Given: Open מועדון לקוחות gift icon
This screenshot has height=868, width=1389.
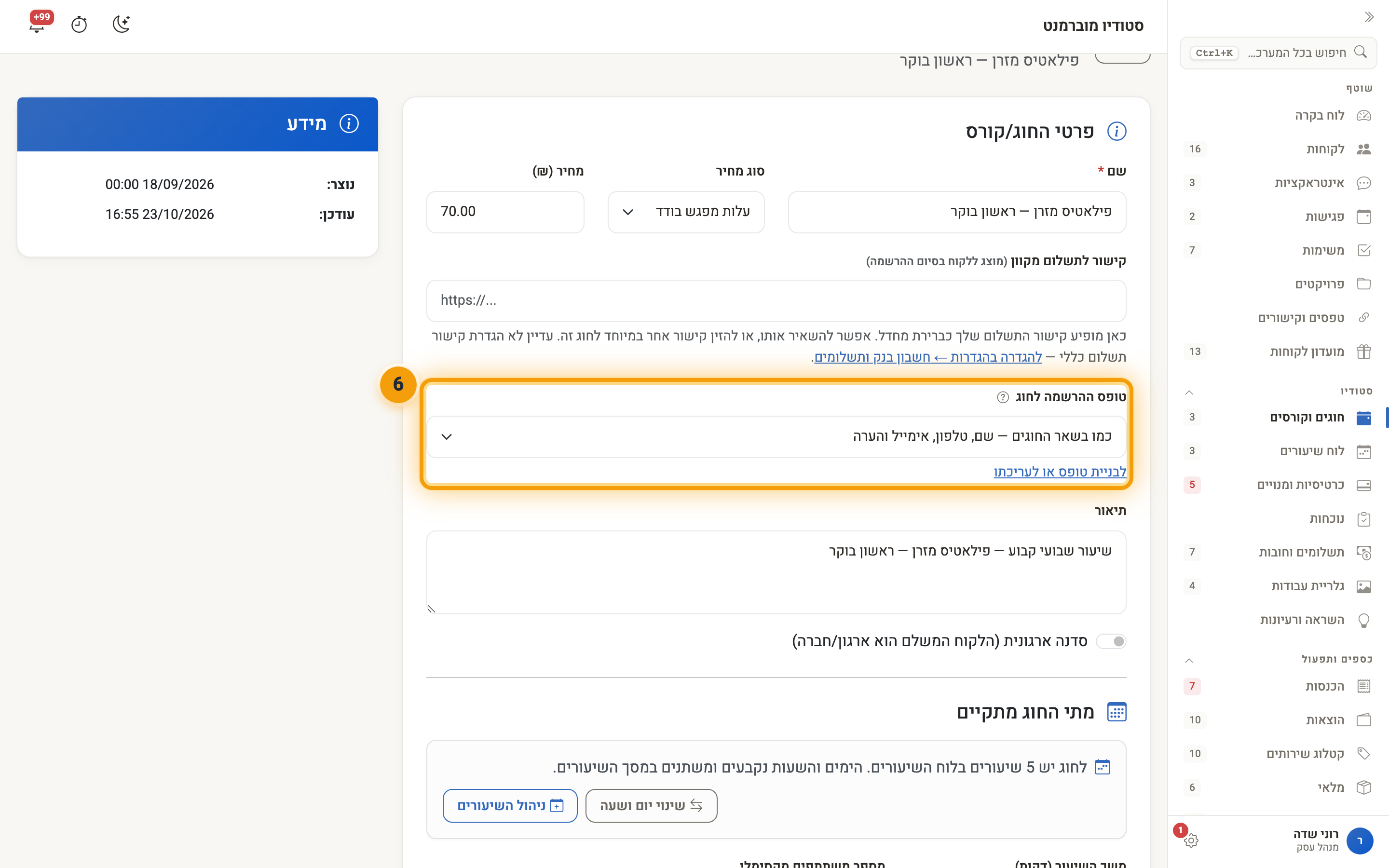Looking at the screenshot, I should (1364, 352).
